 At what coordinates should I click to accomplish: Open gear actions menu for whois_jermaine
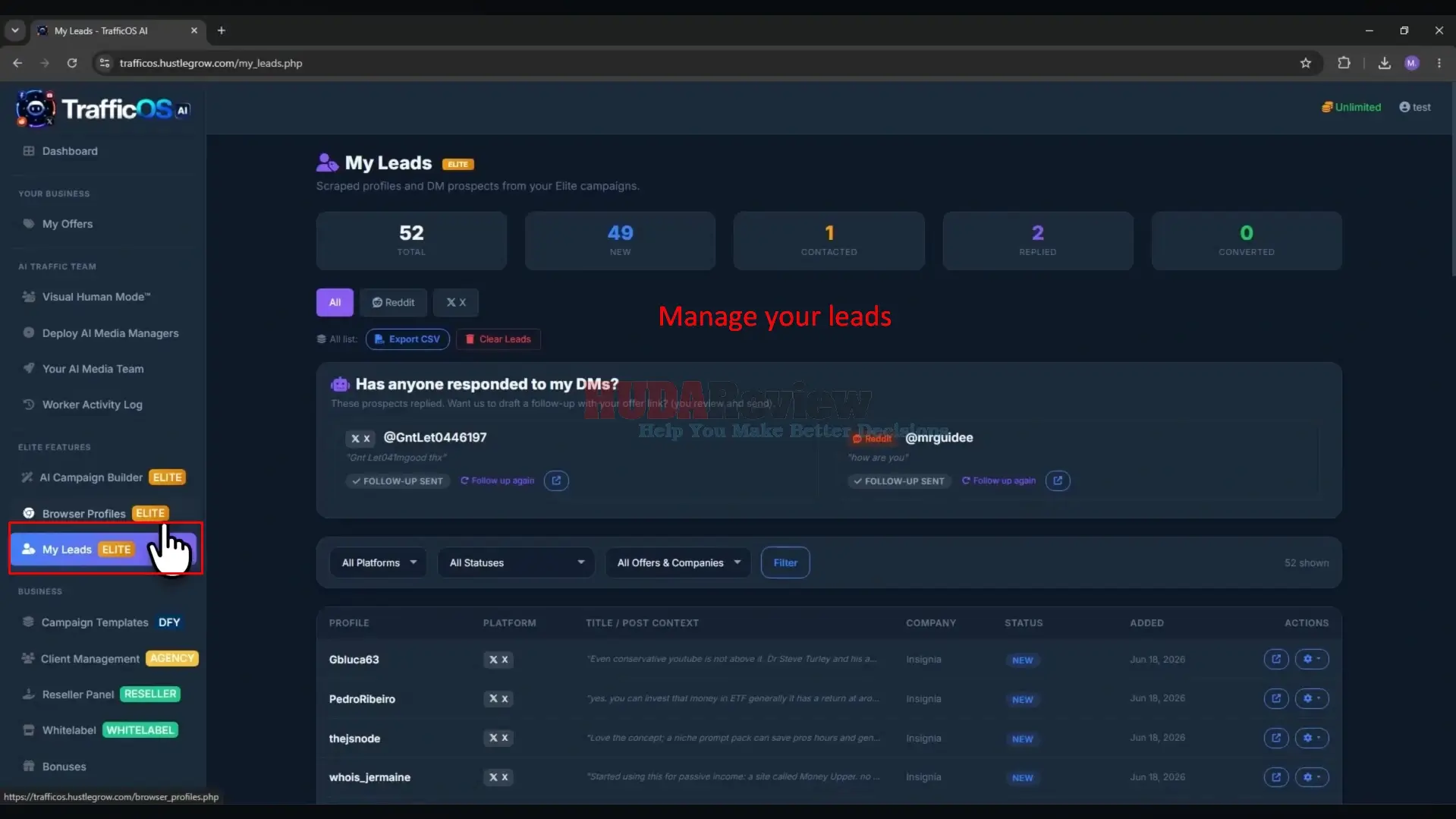1312,777
